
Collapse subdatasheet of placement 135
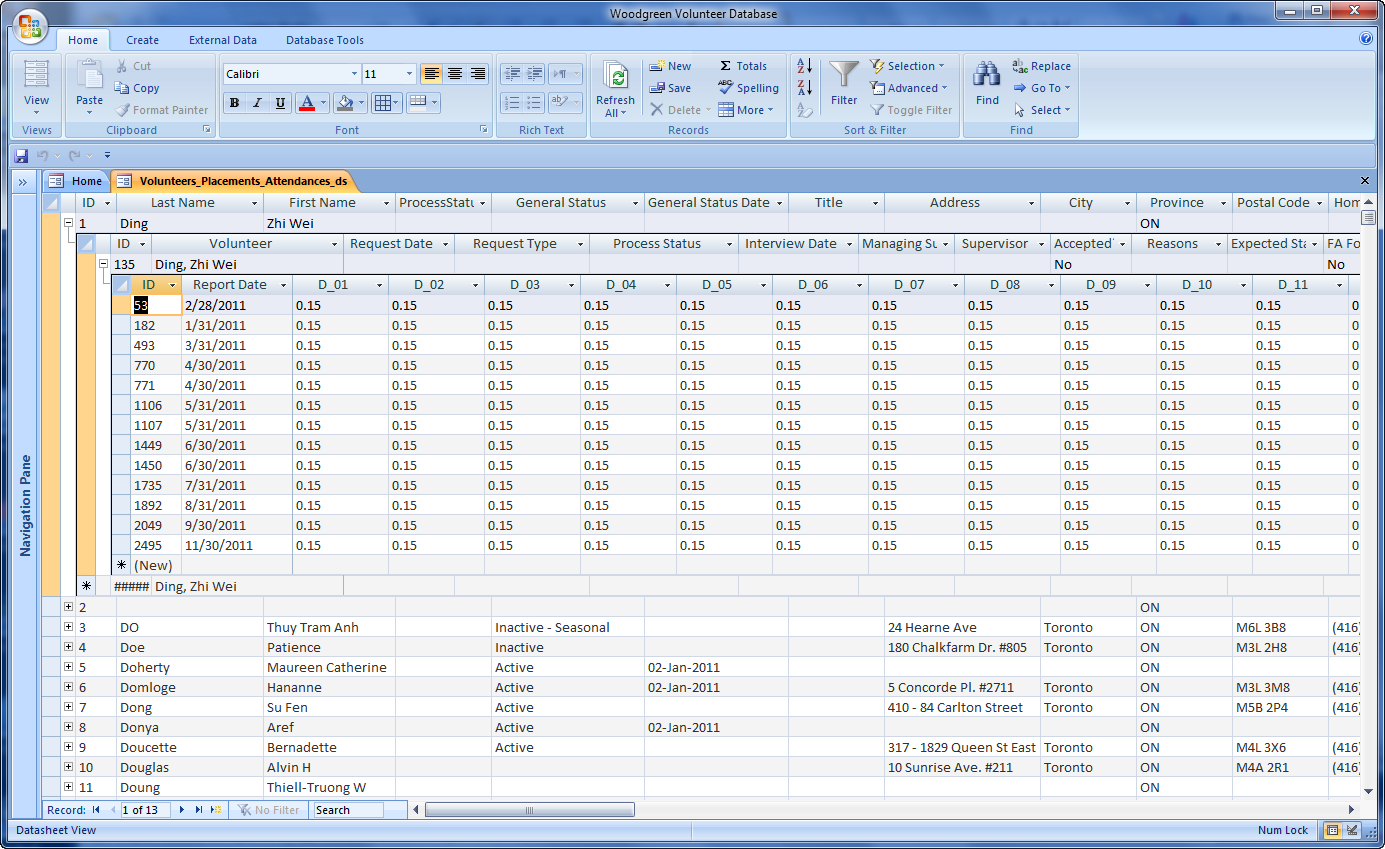click(103, 264)
